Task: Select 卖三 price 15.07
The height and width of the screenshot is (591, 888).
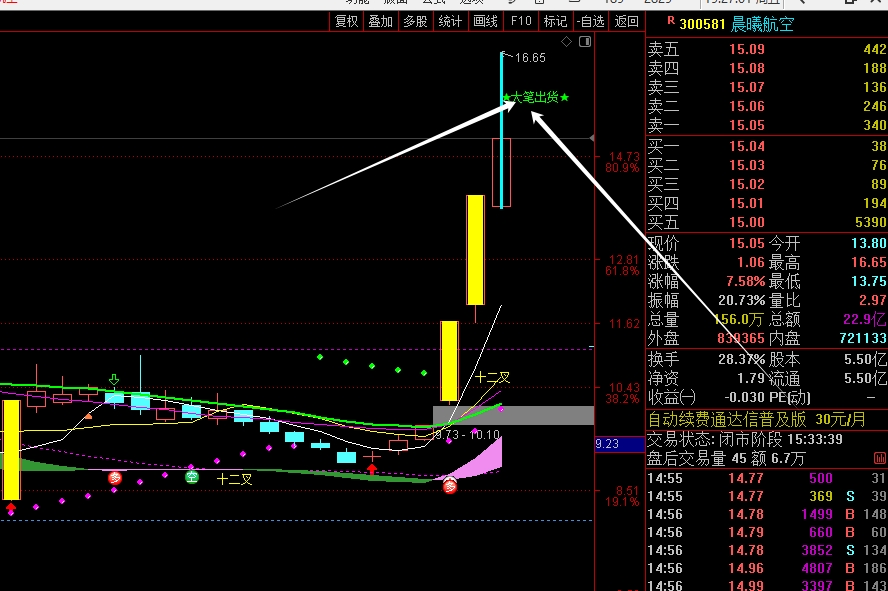Action: 746,87
